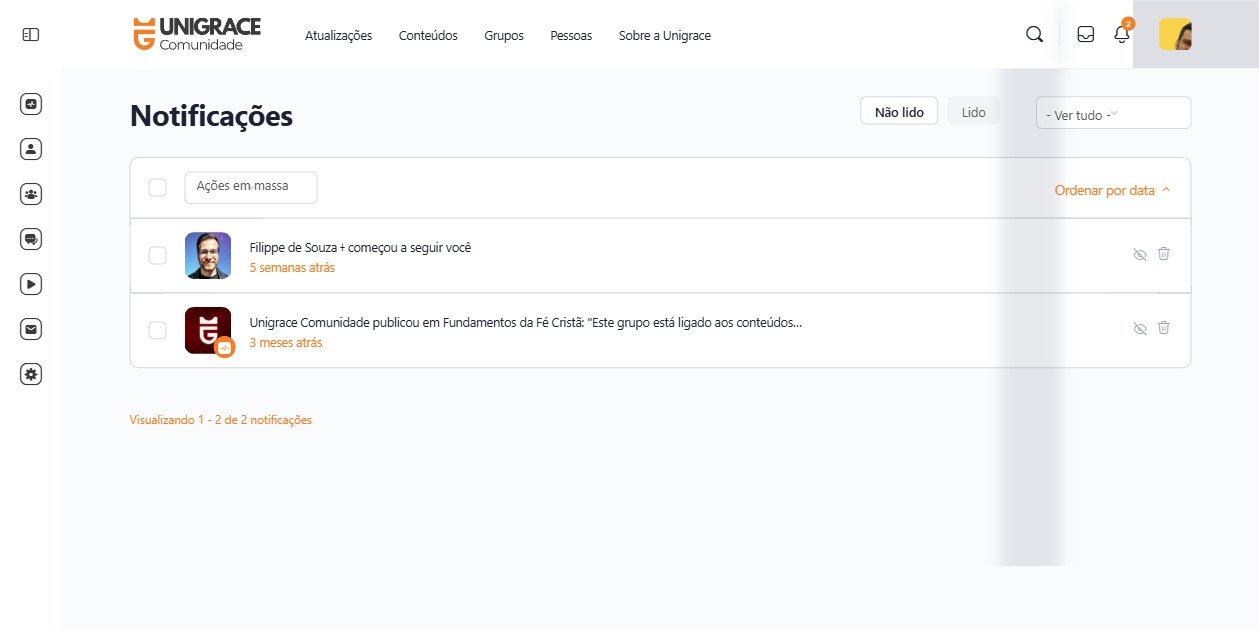Click the single-person profile icon in the sidebar
1259x629 pixels.
click(x=31, y=149)
